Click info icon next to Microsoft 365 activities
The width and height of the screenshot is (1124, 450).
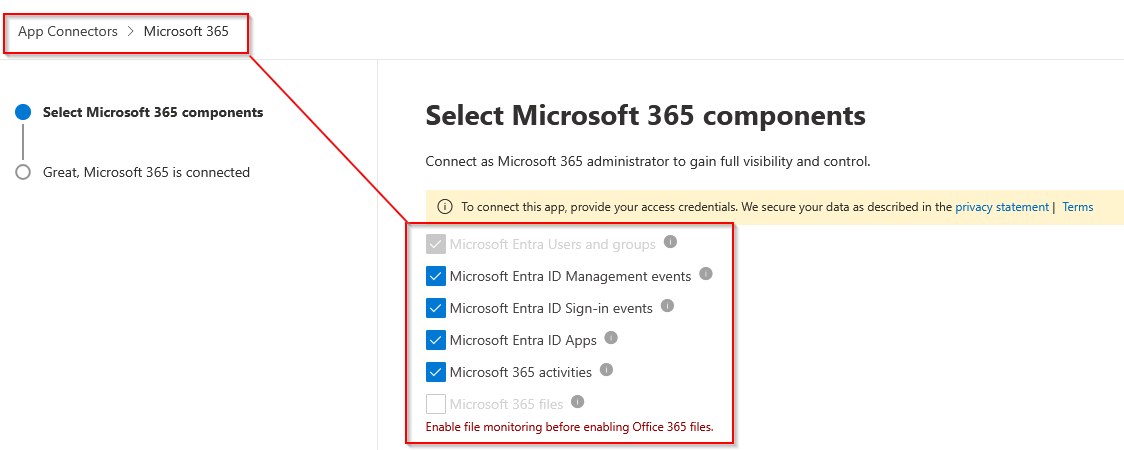(606, 370)
